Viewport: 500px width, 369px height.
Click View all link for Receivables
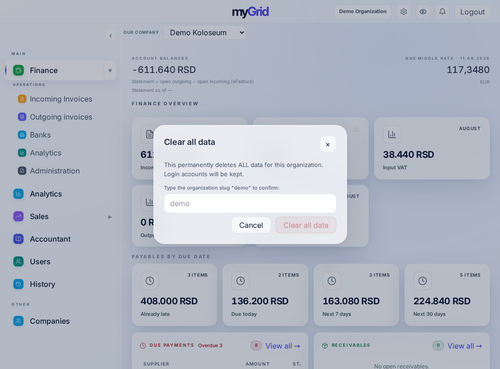[465, 346]
